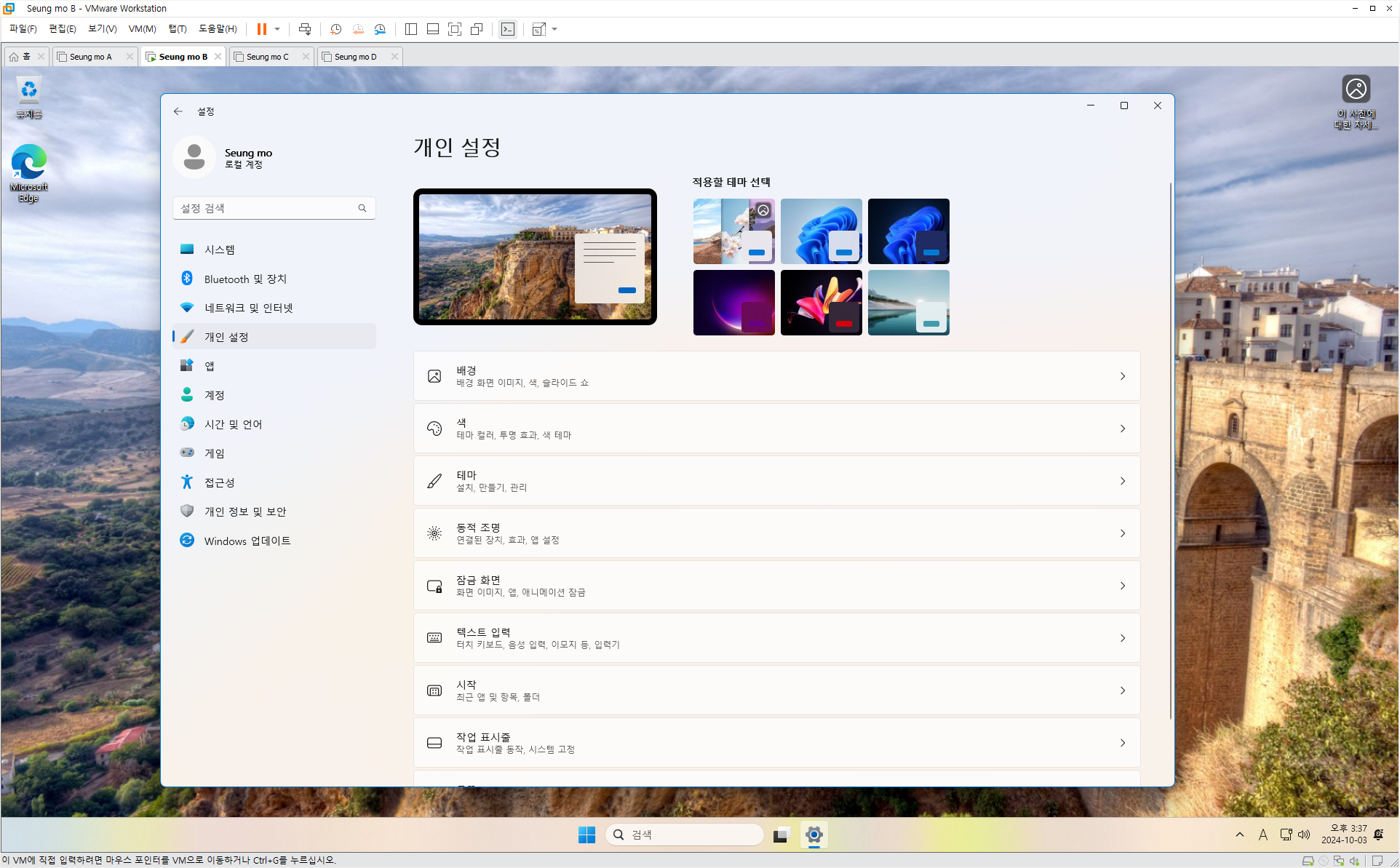Take a snapshot of the VM
1400x868 pixels.
click(x=335, y=29)
